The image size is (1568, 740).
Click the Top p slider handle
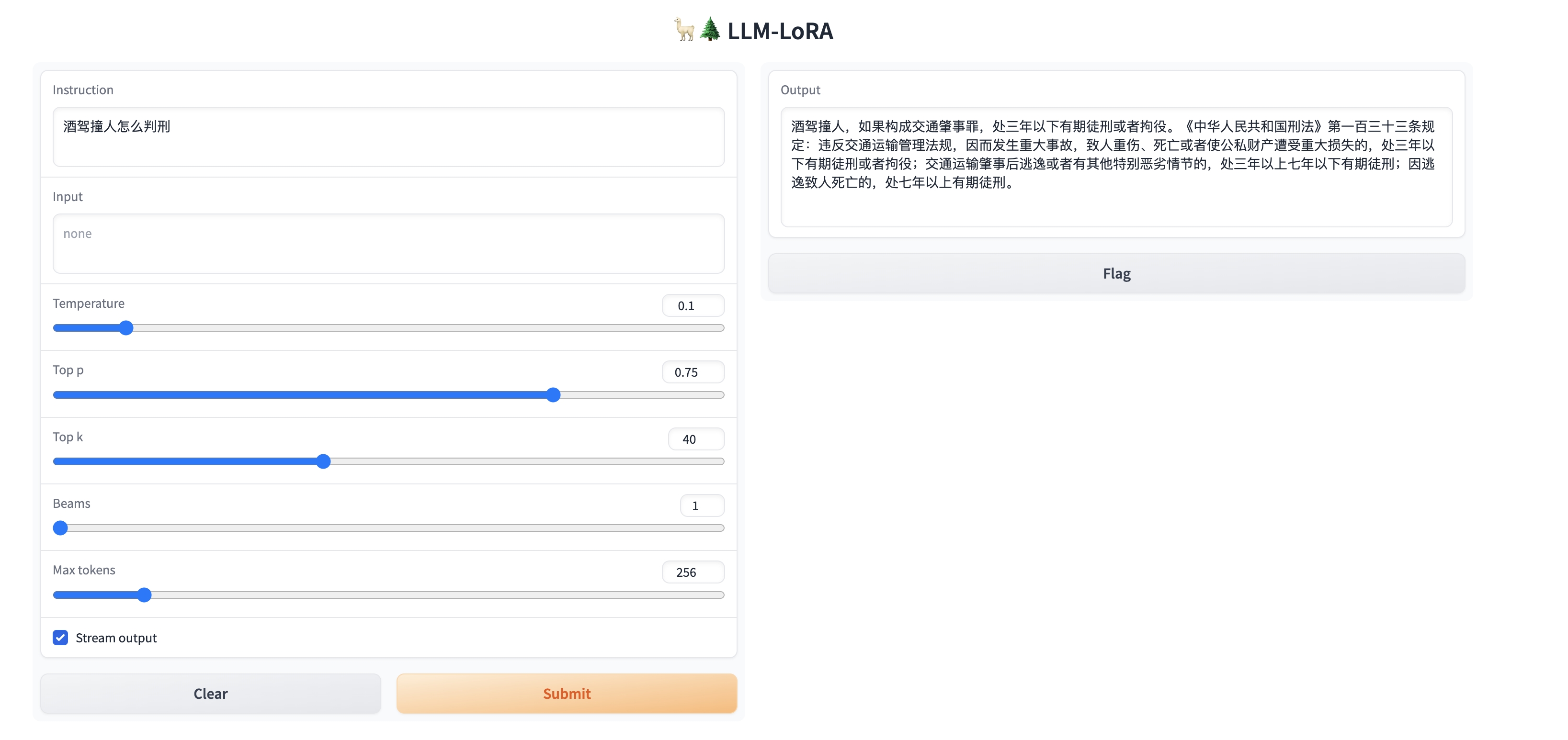[553, 395]
